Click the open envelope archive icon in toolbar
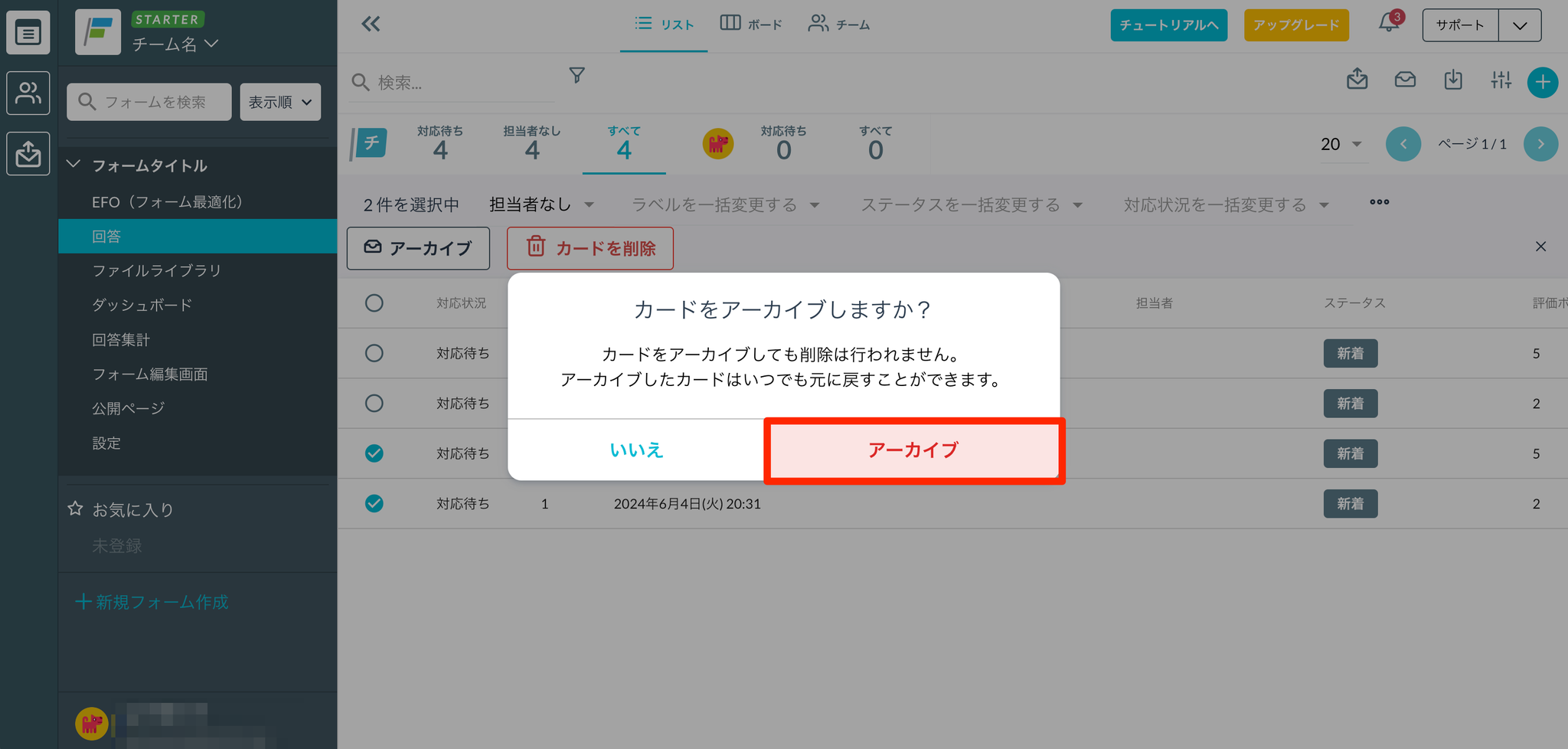 point(1405,80)
